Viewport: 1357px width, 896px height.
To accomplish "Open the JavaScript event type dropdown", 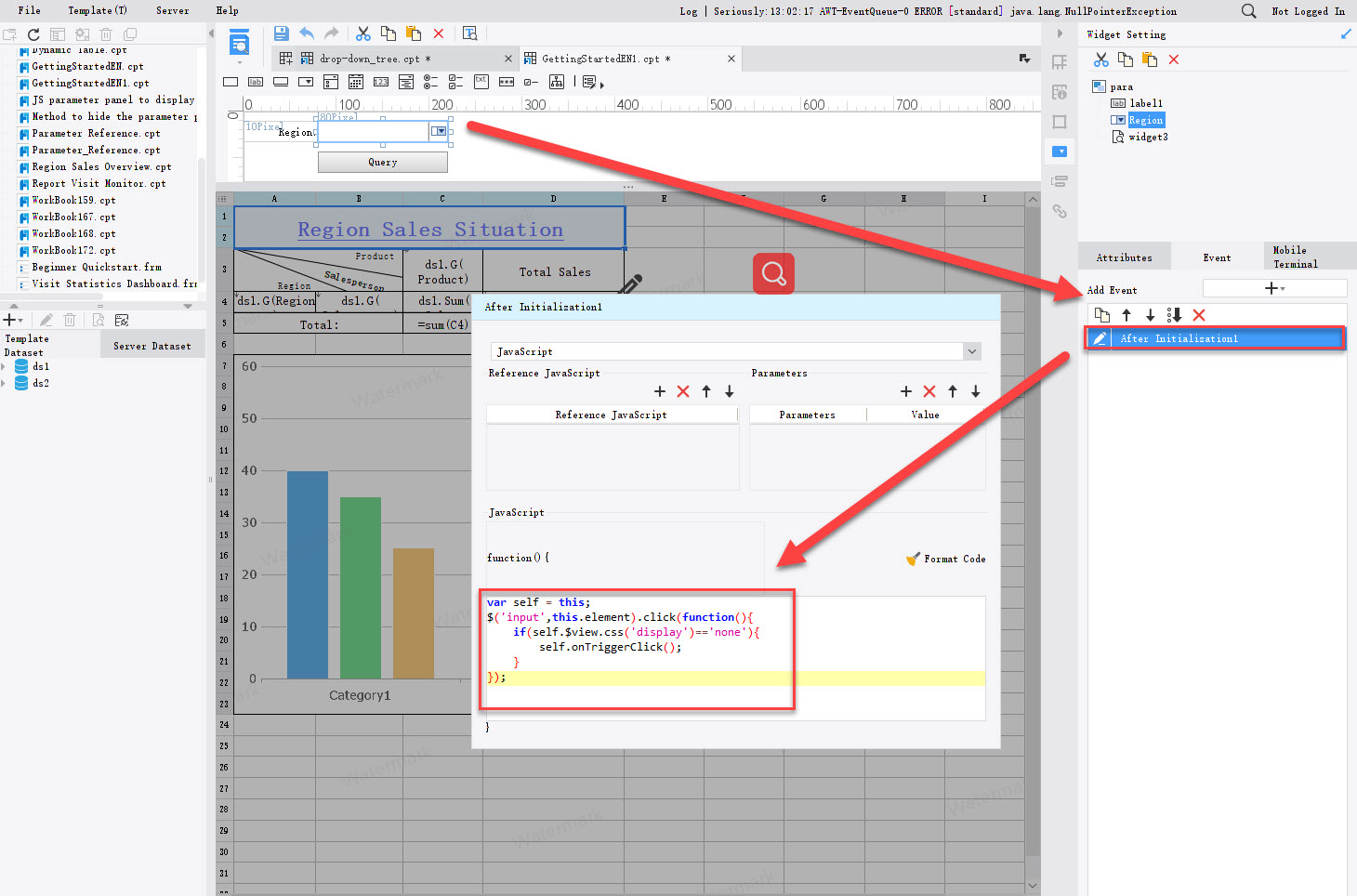I will (x=972, y=351).
